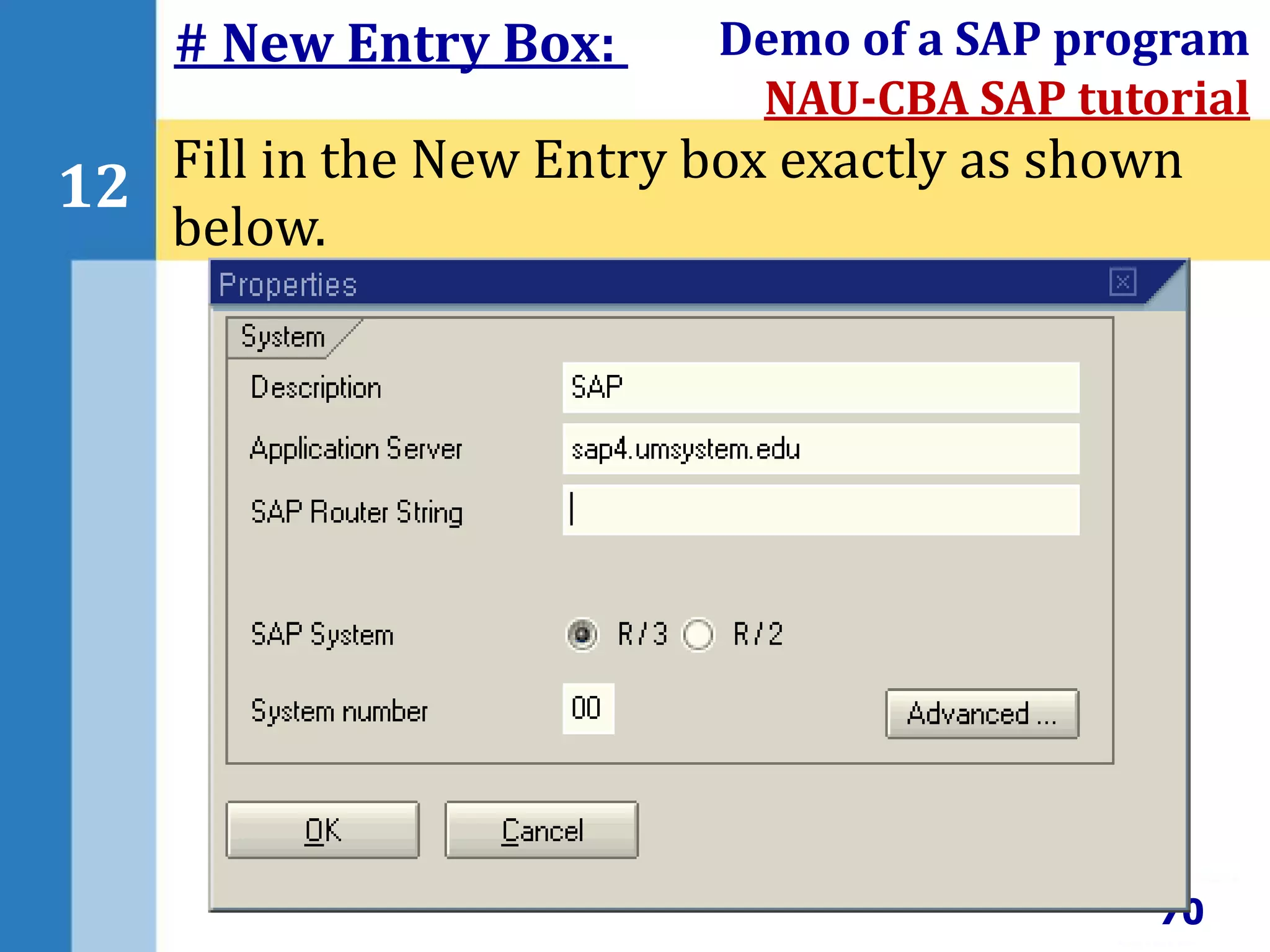Screen dimensions: 1270x952
Task: Open the 'NAU-CBA SAP tutorial' link
Action: [x=1006, y=99]
